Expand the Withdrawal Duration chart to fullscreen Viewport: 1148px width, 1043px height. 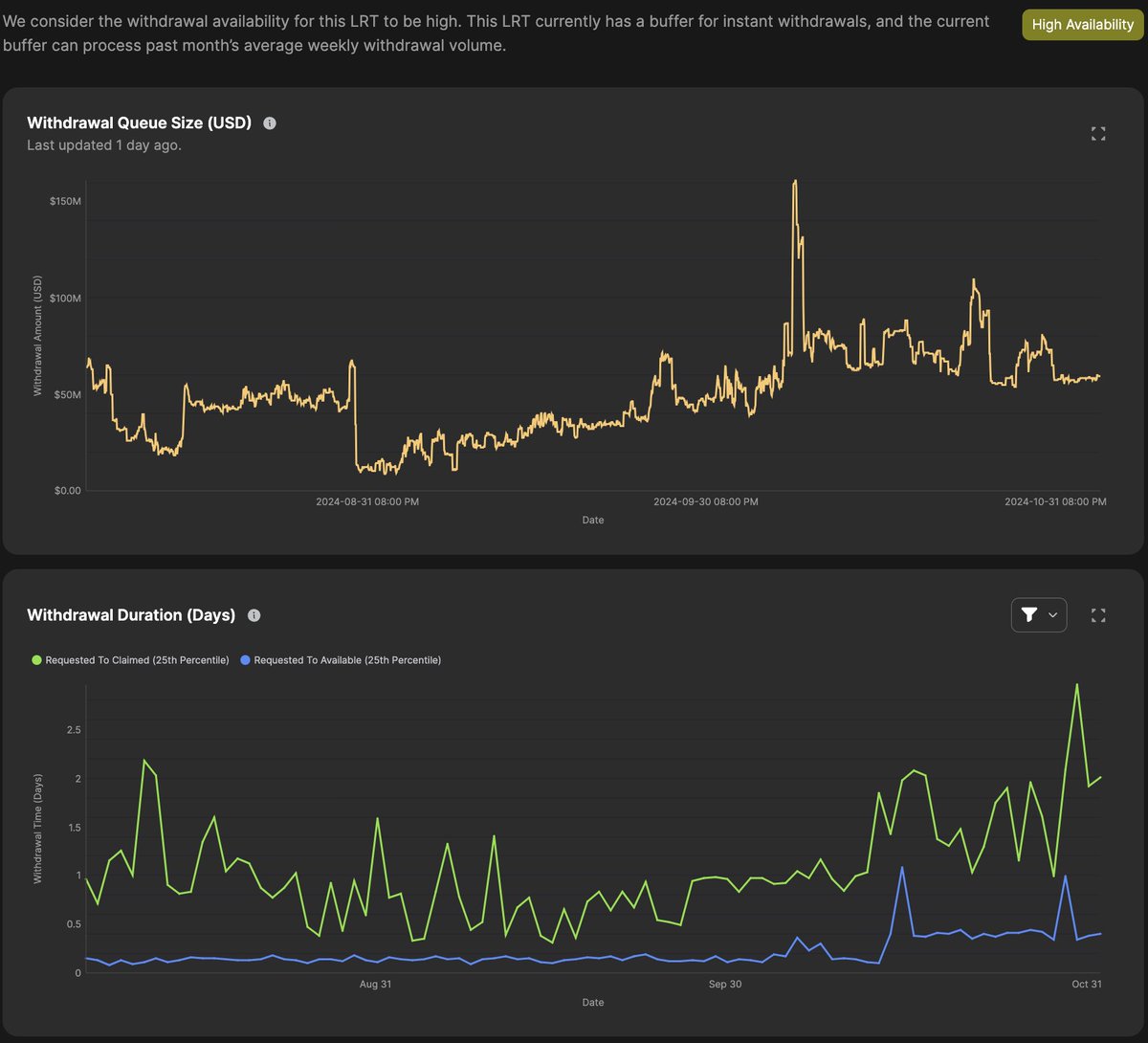(1098, 615)
